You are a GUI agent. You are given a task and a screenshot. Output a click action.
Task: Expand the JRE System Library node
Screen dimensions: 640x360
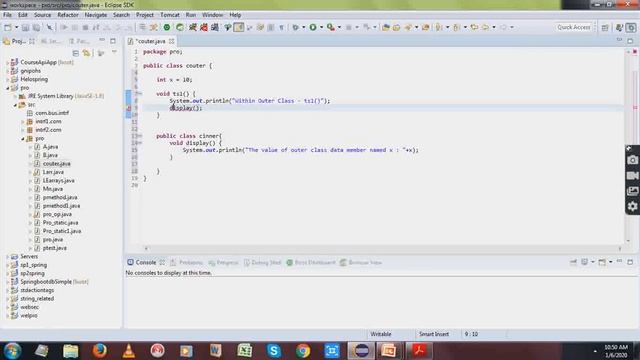[15, 96]
